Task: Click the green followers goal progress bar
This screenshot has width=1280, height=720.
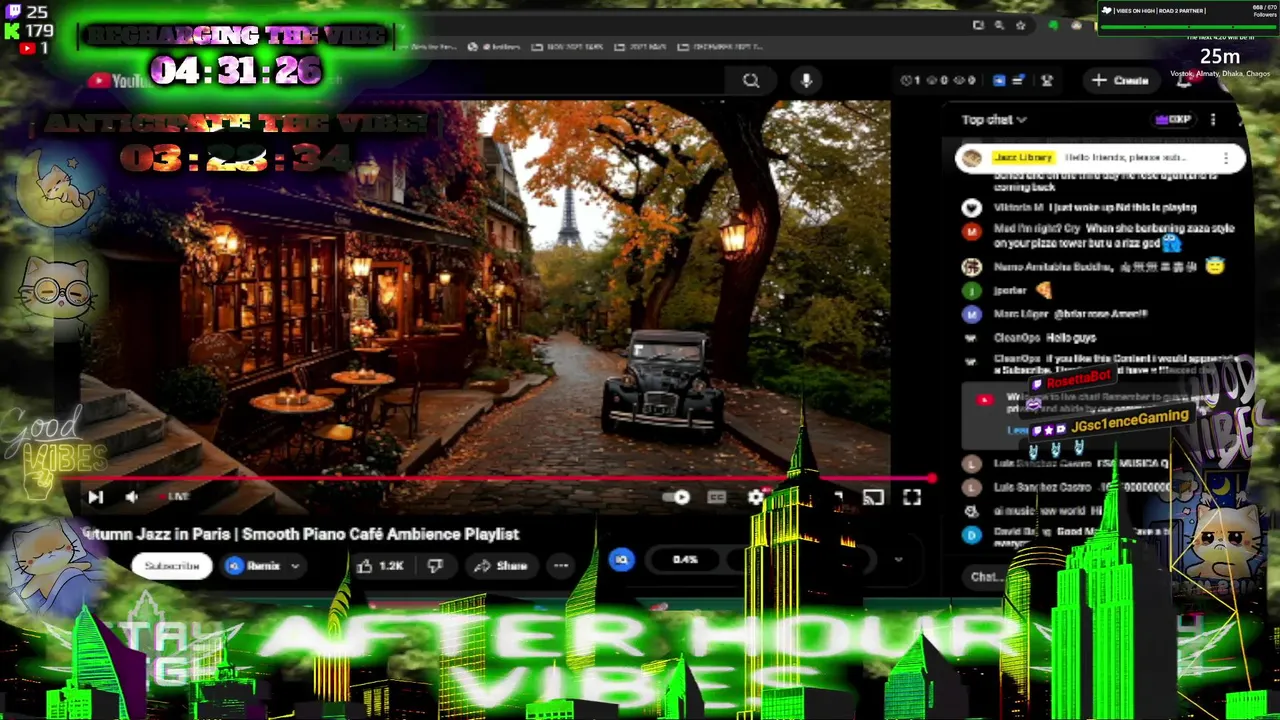Action: 1190,27
